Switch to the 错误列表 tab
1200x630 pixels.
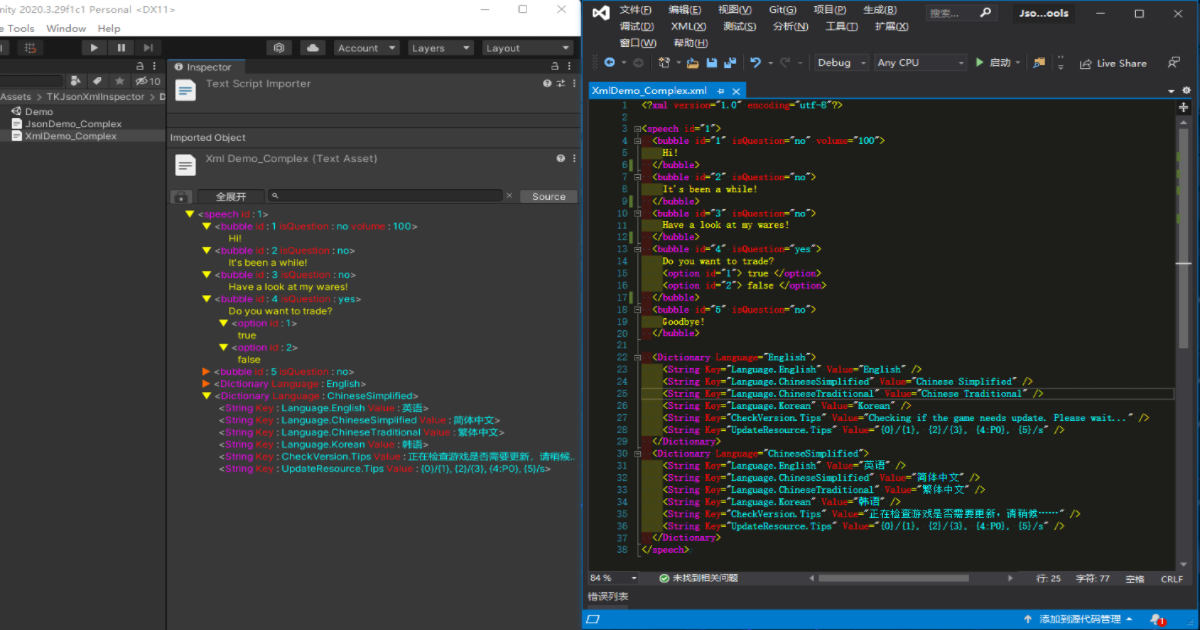[x=608, y=597]
